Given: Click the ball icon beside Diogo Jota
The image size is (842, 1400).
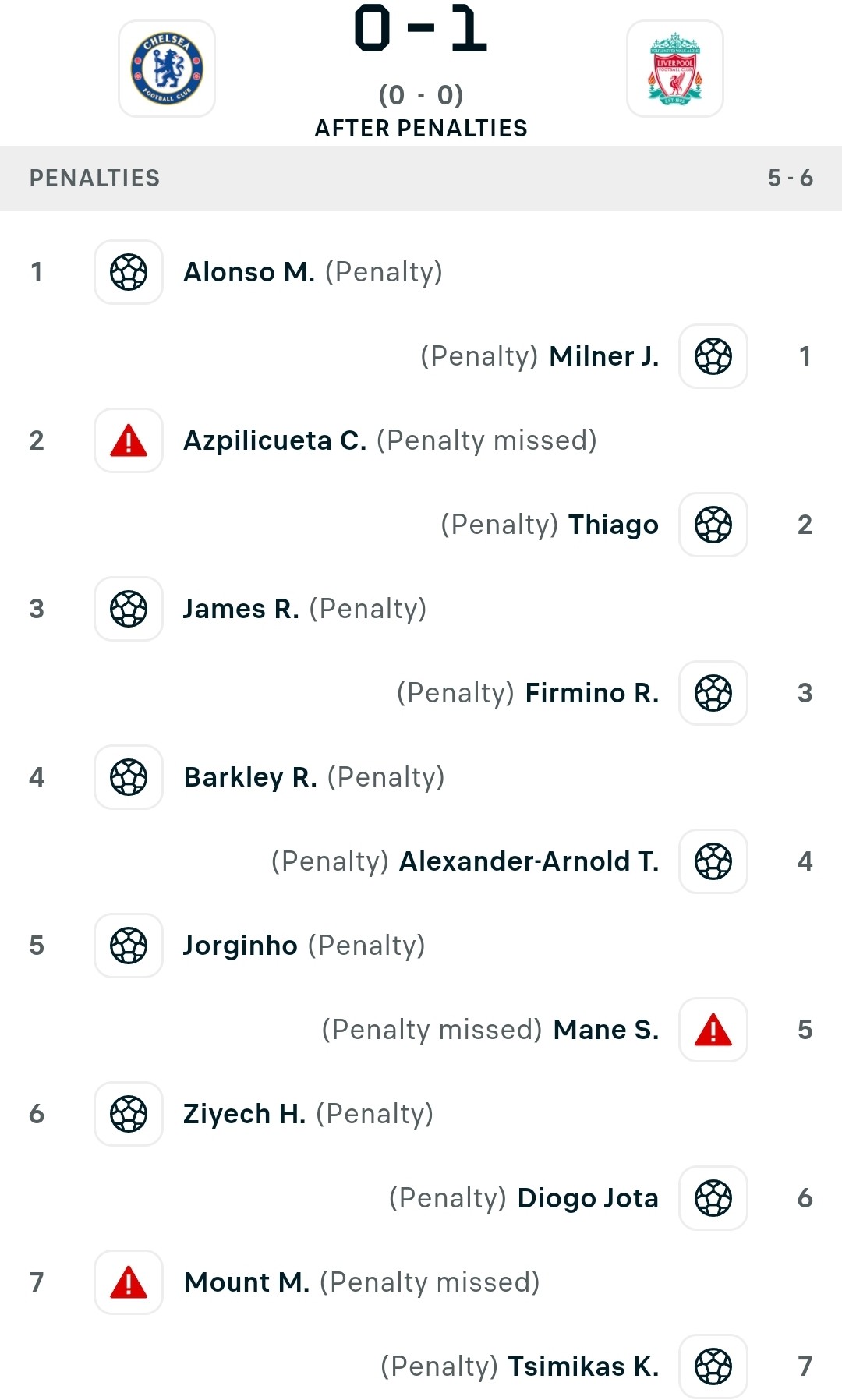Looking at the screenshot, I should (x=713, y=1198).
